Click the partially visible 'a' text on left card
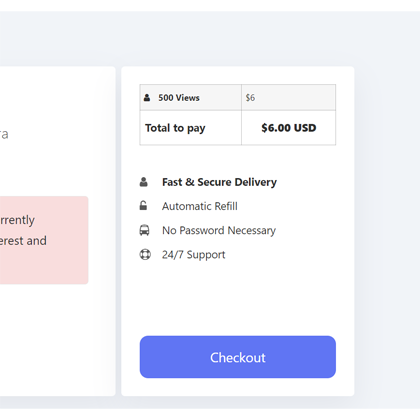420x420 pixels. click(x=4, y=134)
